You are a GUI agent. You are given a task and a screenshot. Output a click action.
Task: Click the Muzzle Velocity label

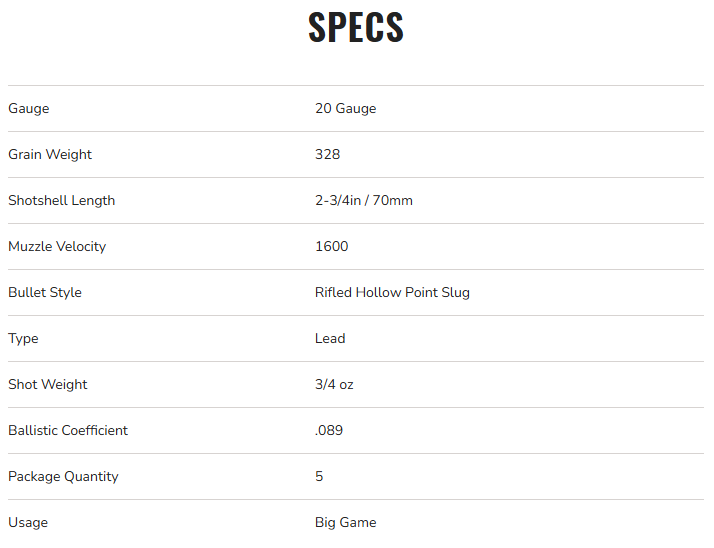[57, 246]
